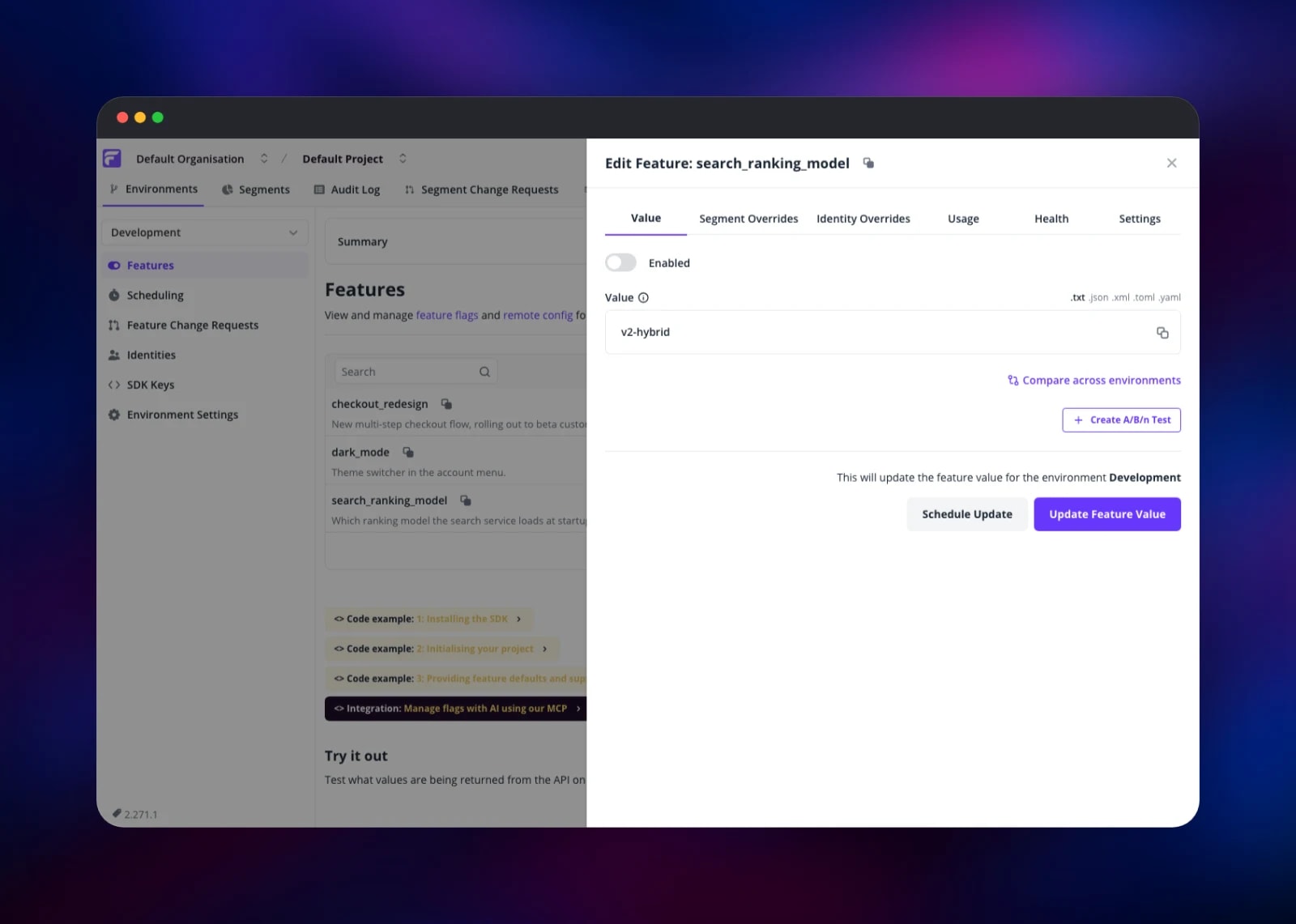Screen dimensions: 1296x924
Task: Open the dark_mode feature row
Action: coord(458,461)
